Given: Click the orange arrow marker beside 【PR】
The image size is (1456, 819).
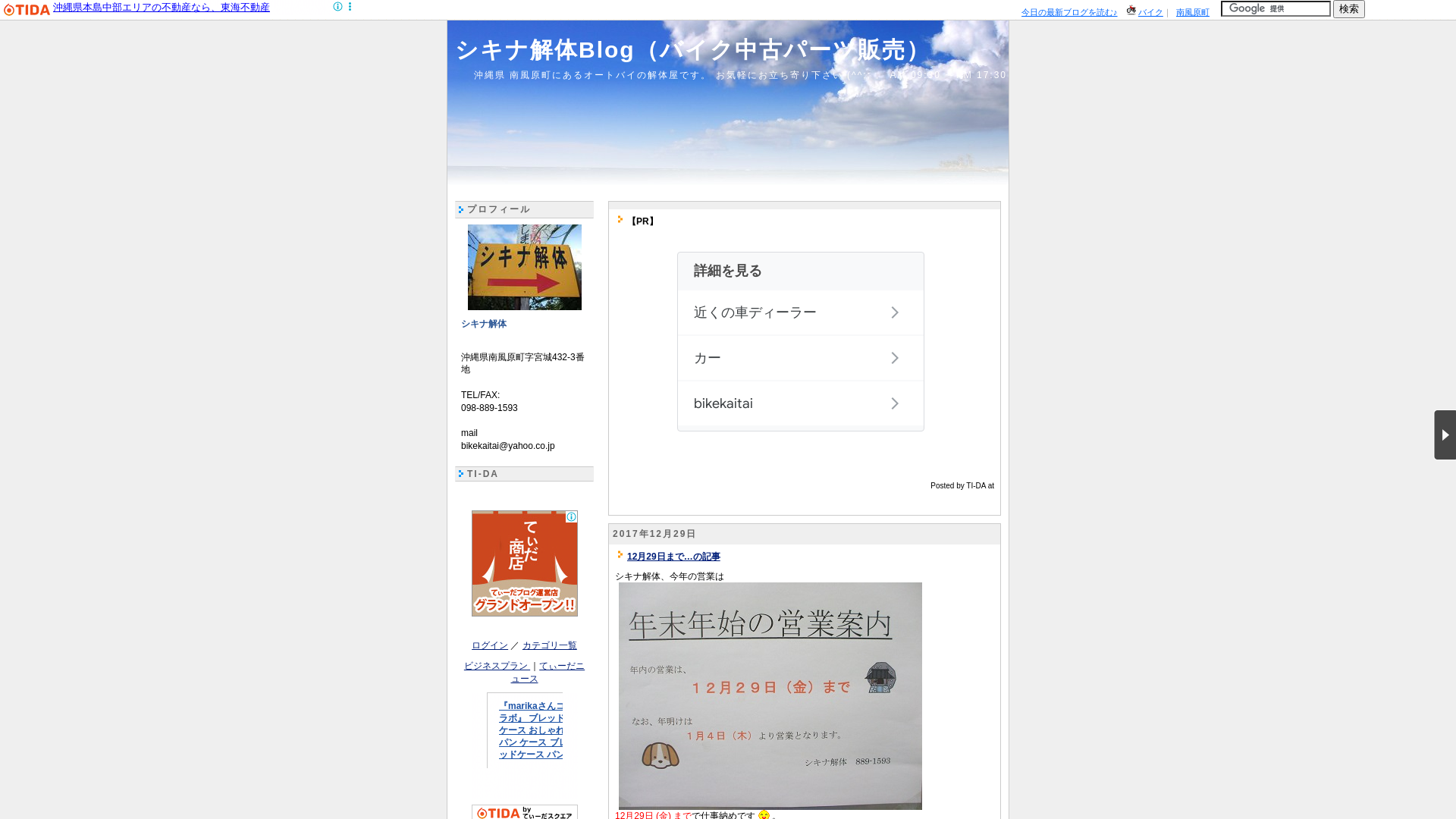Looking at the screenshot, I should (621, 218).
